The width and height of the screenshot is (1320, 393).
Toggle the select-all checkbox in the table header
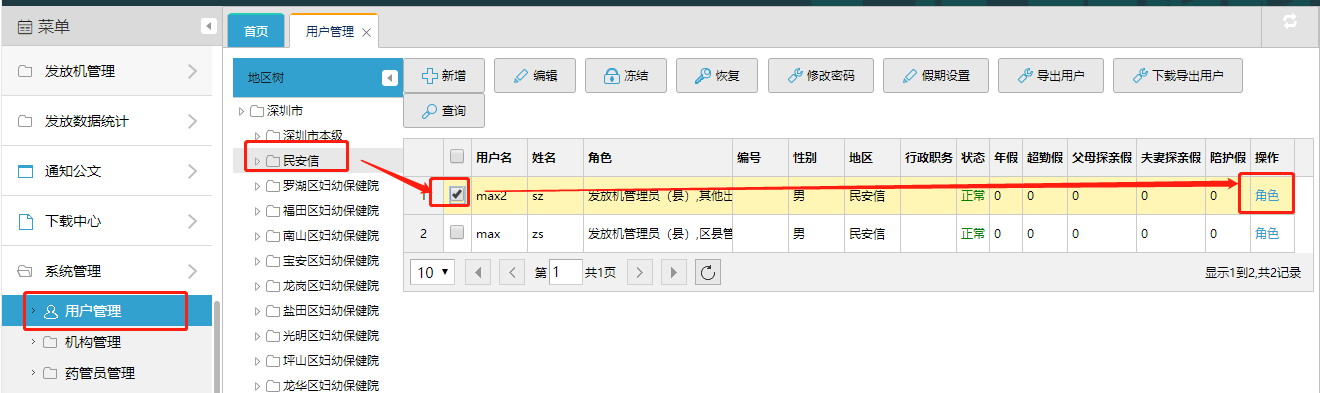457,157
